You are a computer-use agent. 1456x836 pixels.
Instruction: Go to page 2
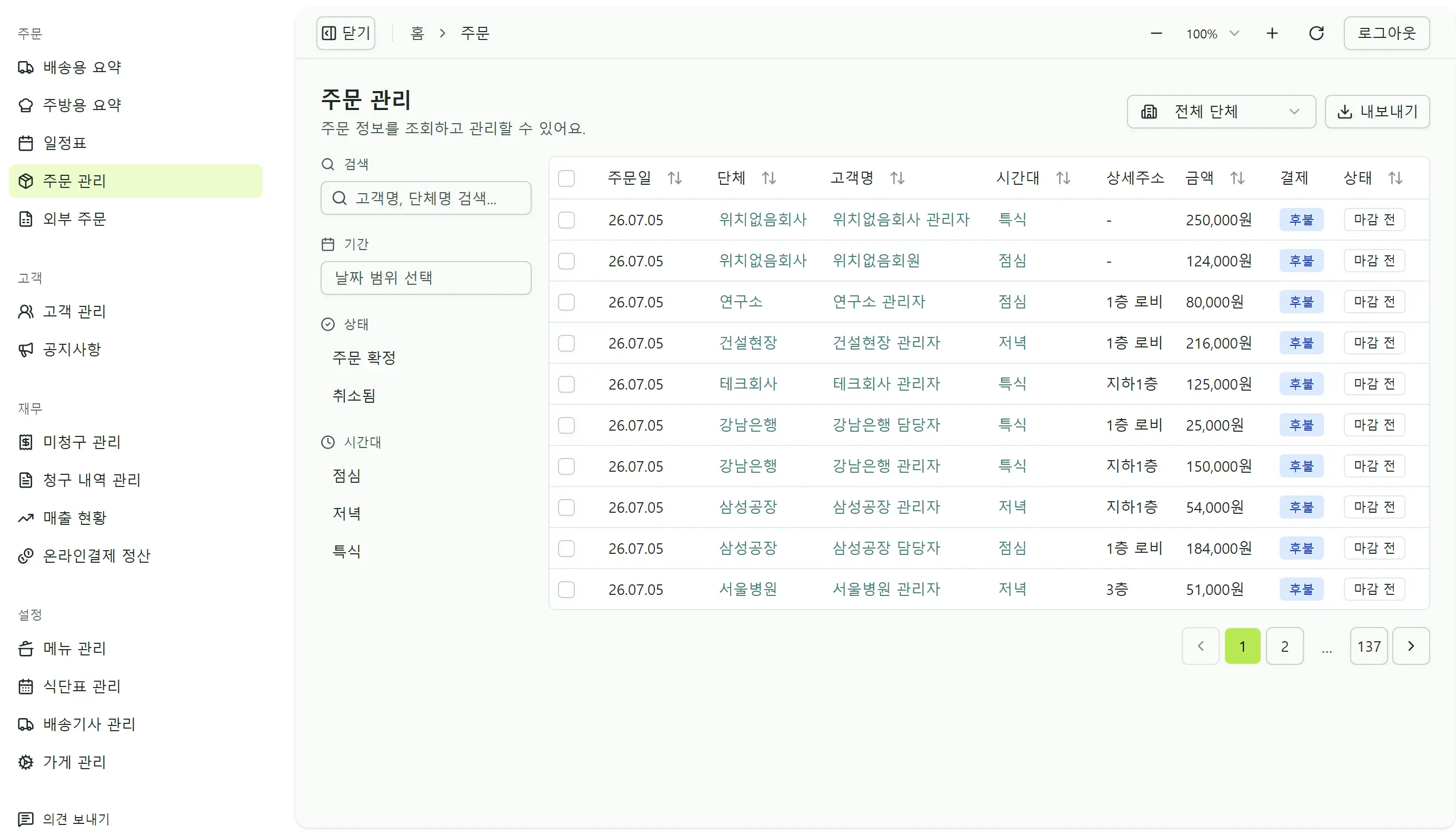pyautogui.click(x=1285, y=646)
